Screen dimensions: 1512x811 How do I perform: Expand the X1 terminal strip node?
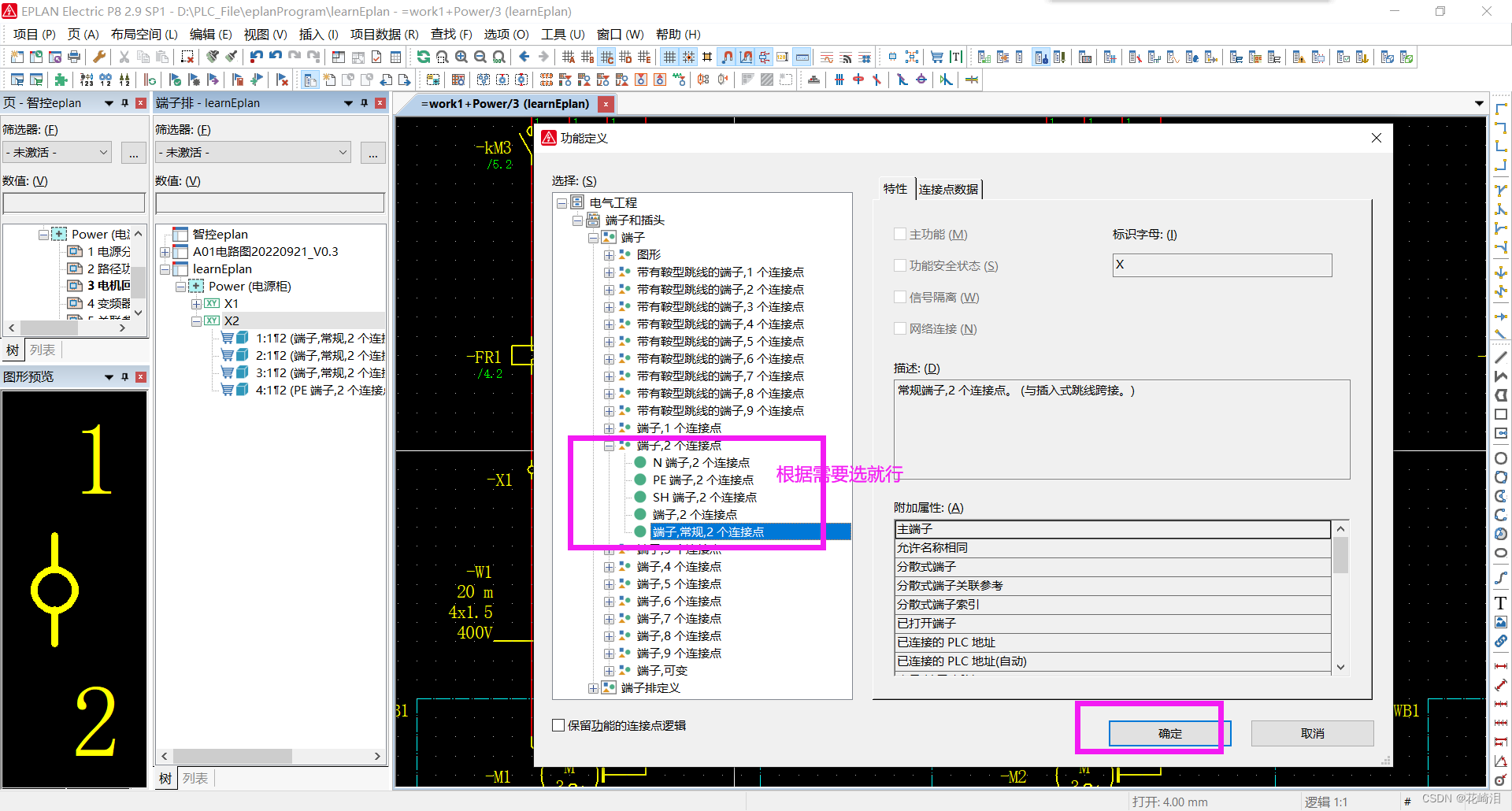[196, 303]
